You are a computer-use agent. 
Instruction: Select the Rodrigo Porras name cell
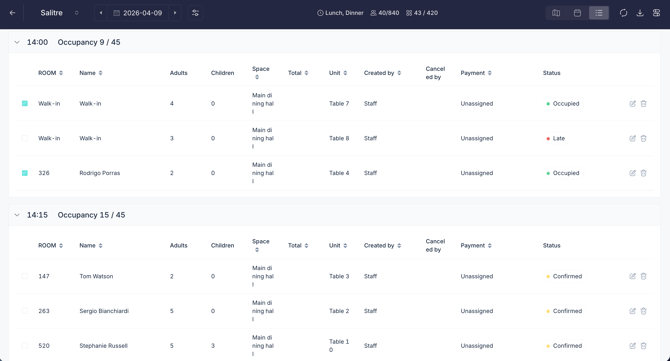[x=100, y=173]
